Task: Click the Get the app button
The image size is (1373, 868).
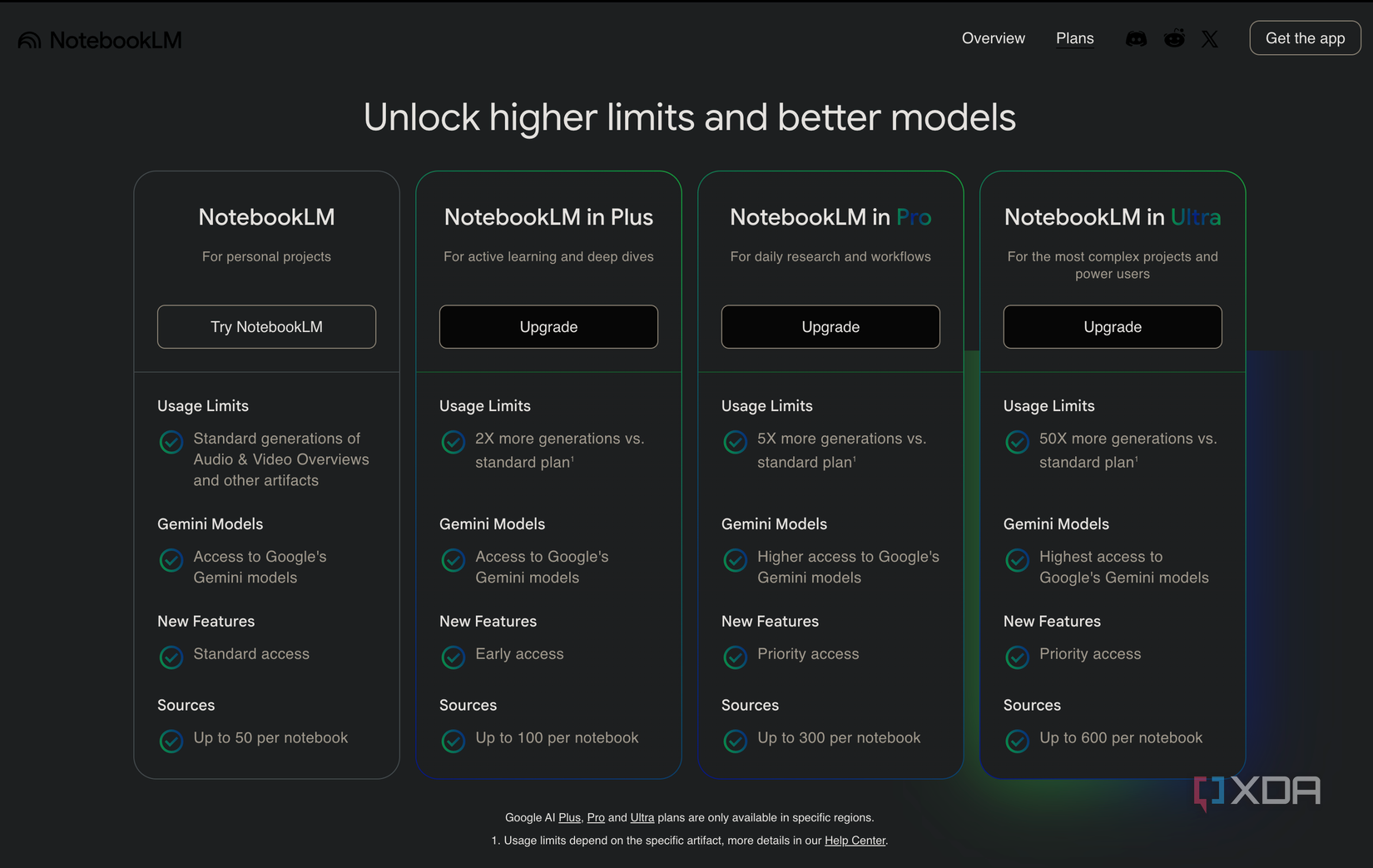Action: [1305, 37]
